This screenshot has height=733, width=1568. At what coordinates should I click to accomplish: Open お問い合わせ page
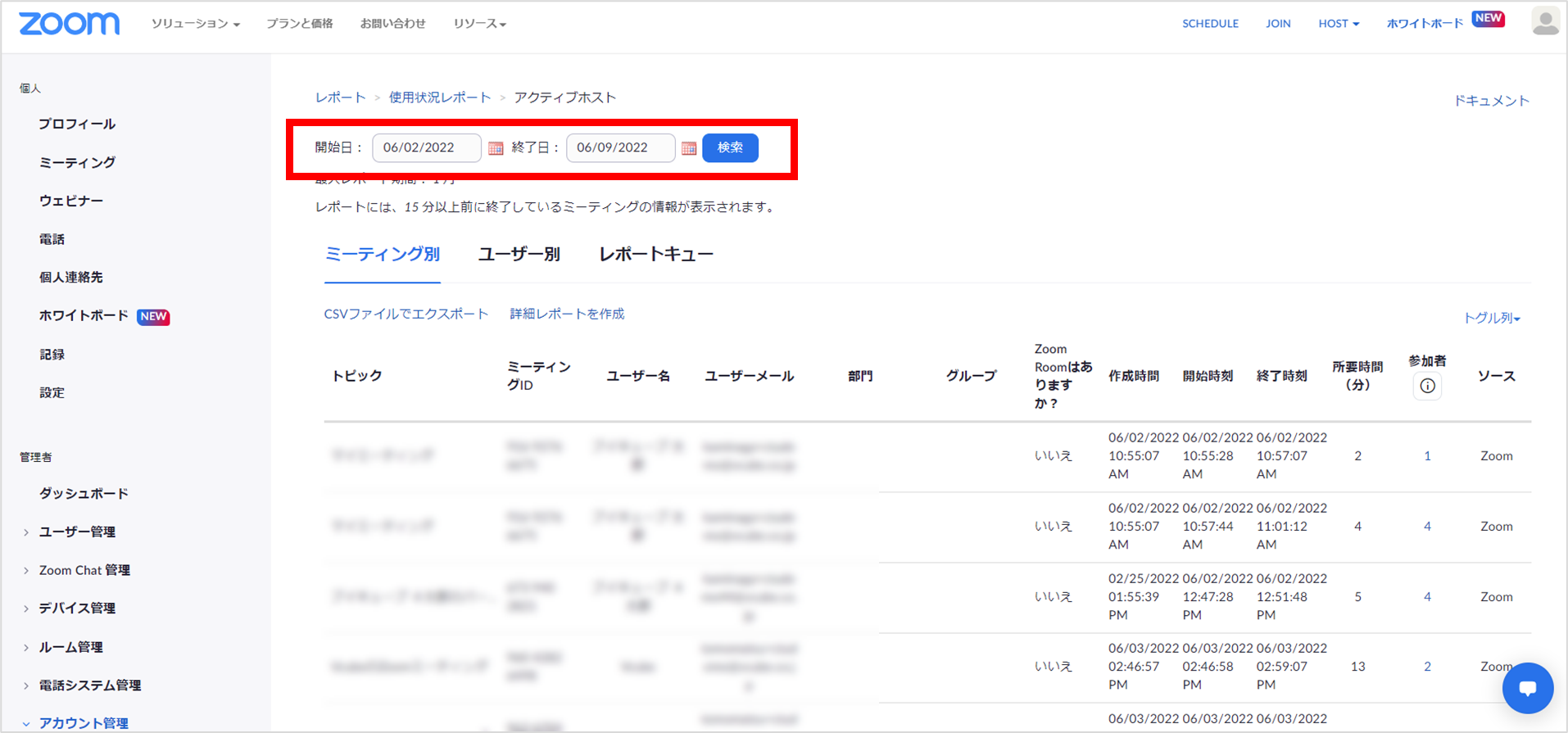(393, 24)
